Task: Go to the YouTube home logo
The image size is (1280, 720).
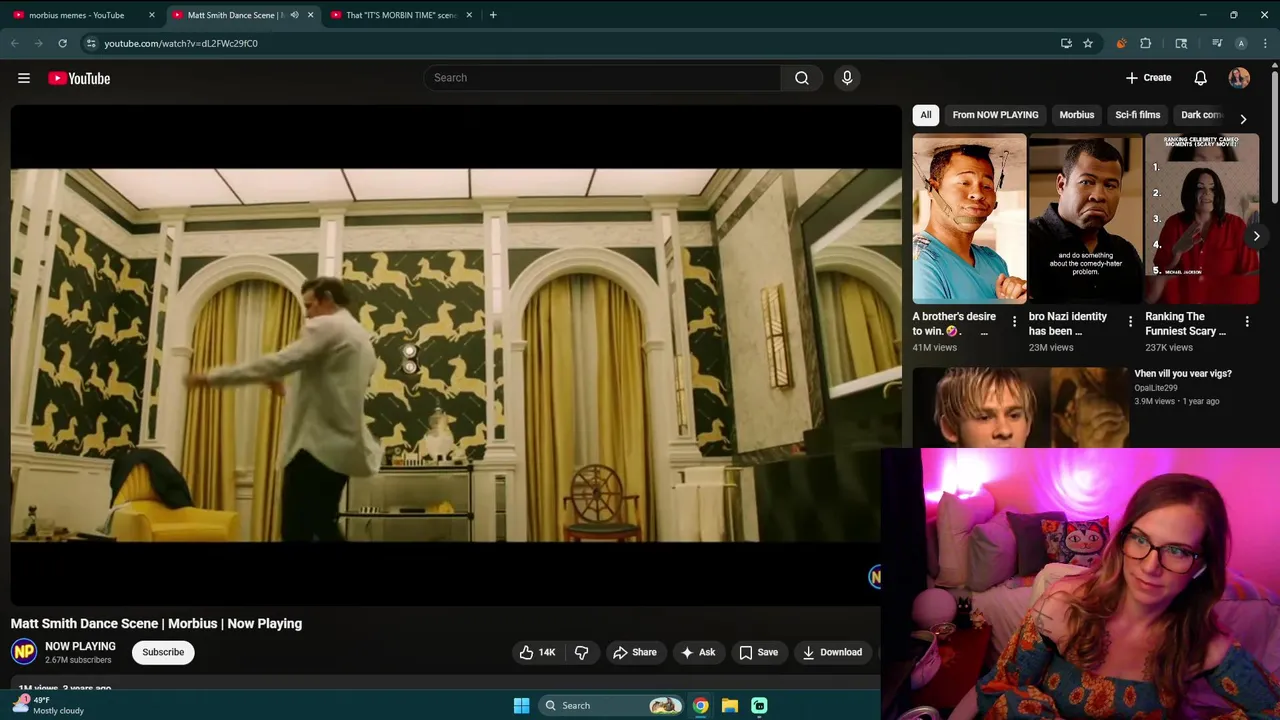Action: (x=79, y=78)
